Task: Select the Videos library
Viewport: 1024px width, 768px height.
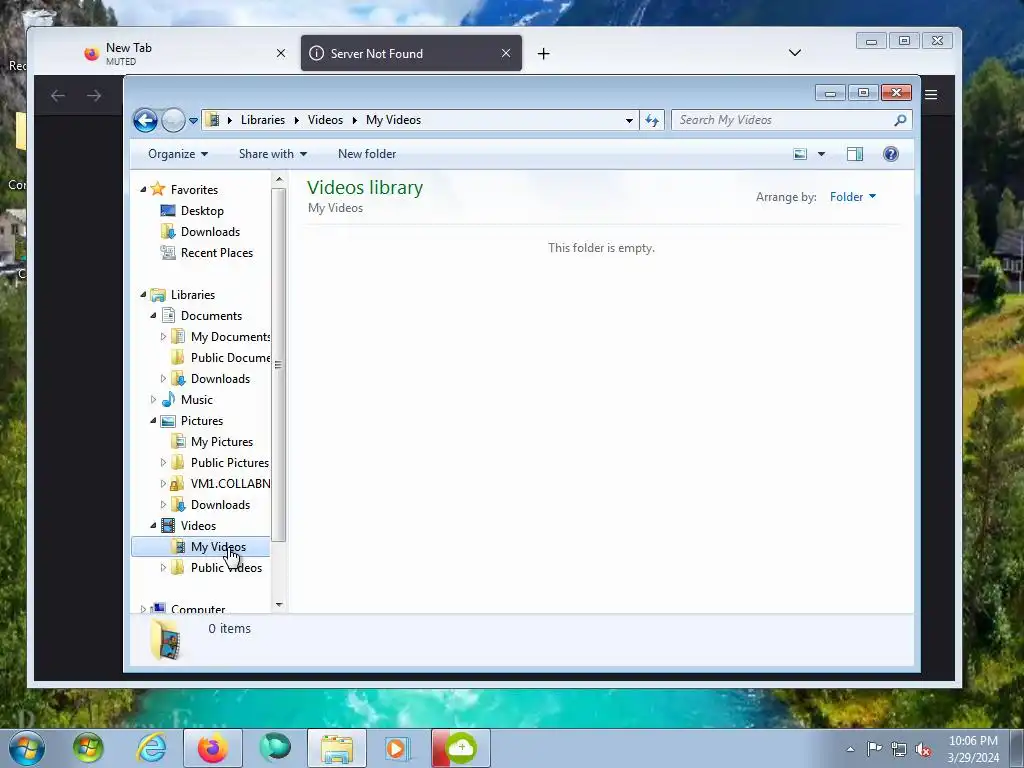Action: pyautogui.click(x=198, y=526)
